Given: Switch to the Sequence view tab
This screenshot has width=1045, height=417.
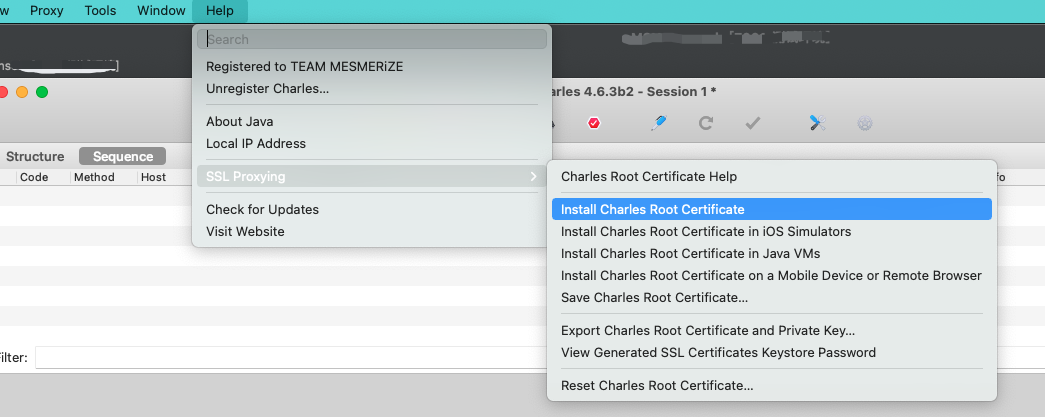Looking at the screenshot, I should tap(123, 157).
